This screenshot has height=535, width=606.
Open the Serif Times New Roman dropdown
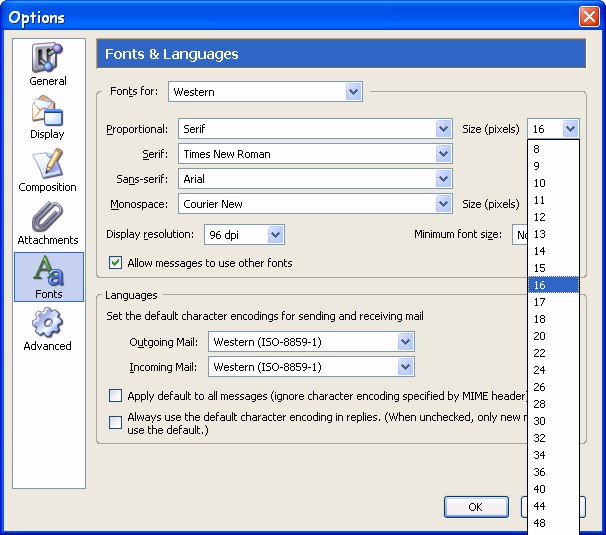click(315, 154)
